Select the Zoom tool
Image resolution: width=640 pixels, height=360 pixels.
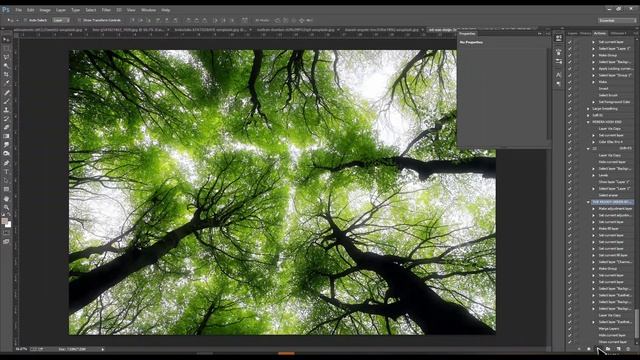6,207
